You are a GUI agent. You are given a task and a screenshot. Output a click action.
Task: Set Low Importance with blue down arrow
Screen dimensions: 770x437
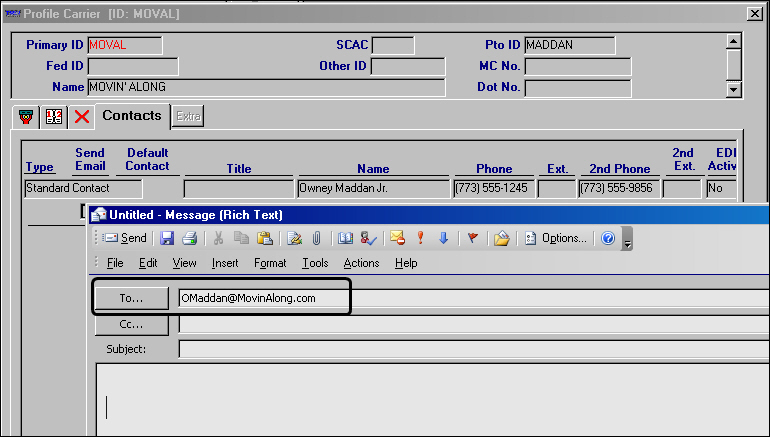[443, 238]
